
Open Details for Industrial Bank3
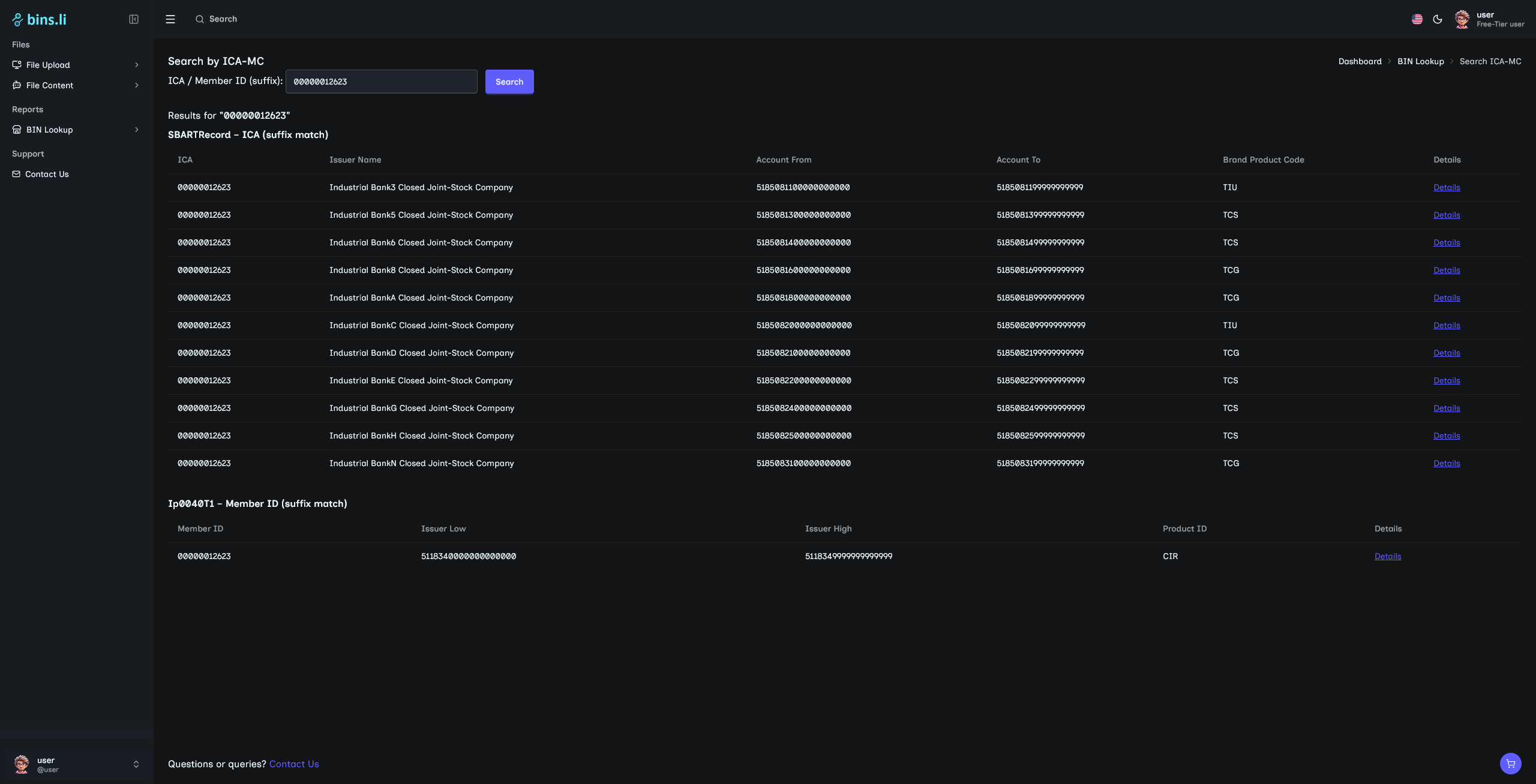(x=1447, y=187)
